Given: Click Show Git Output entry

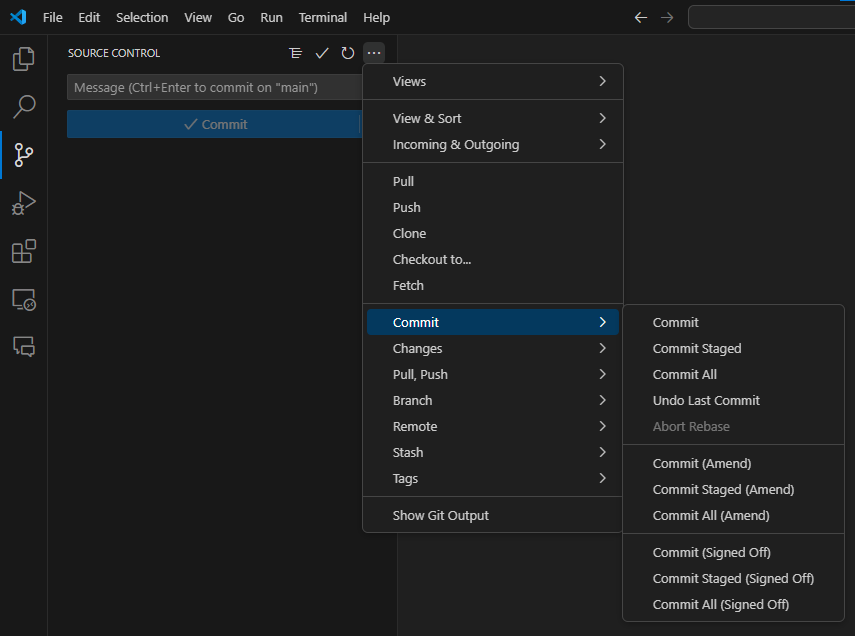Looking at the screenshot, I should tap(441, 515).
